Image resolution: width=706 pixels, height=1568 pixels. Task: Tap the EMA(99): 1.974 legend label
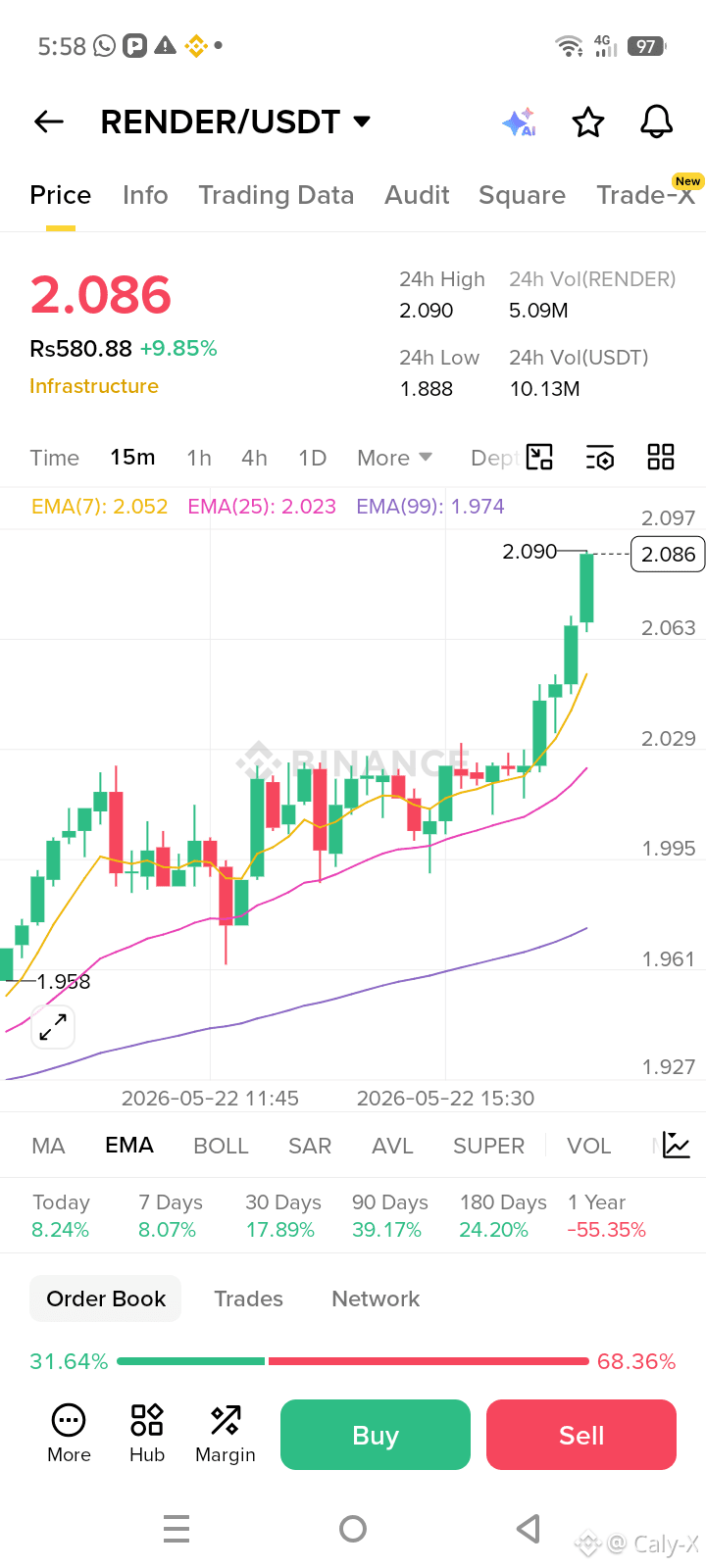[x=430, y=507]
